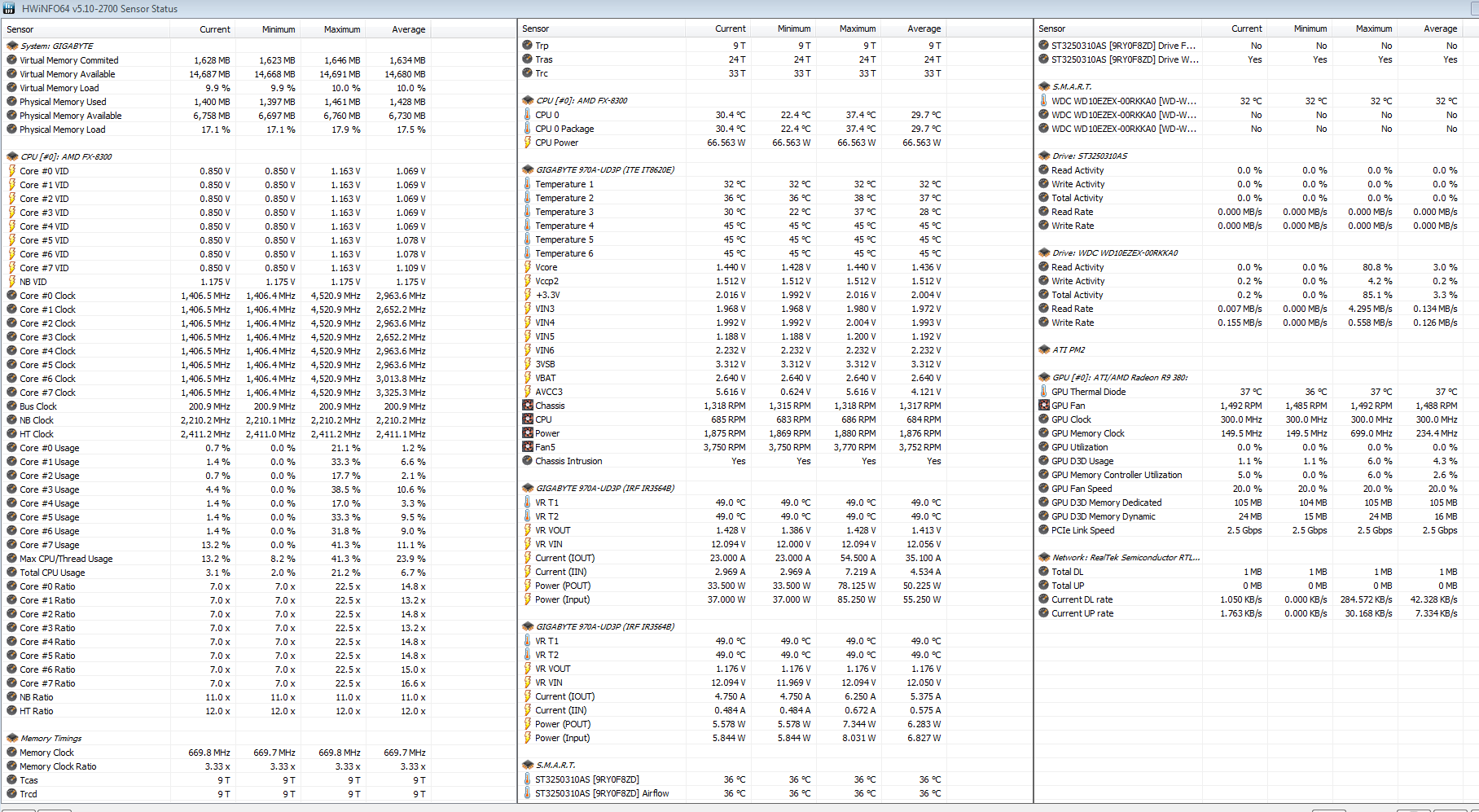
Task: Select the GIGABYTE 970A-UD3P (ITE IT8620E) group header
Action: click(x=605, y=170)
